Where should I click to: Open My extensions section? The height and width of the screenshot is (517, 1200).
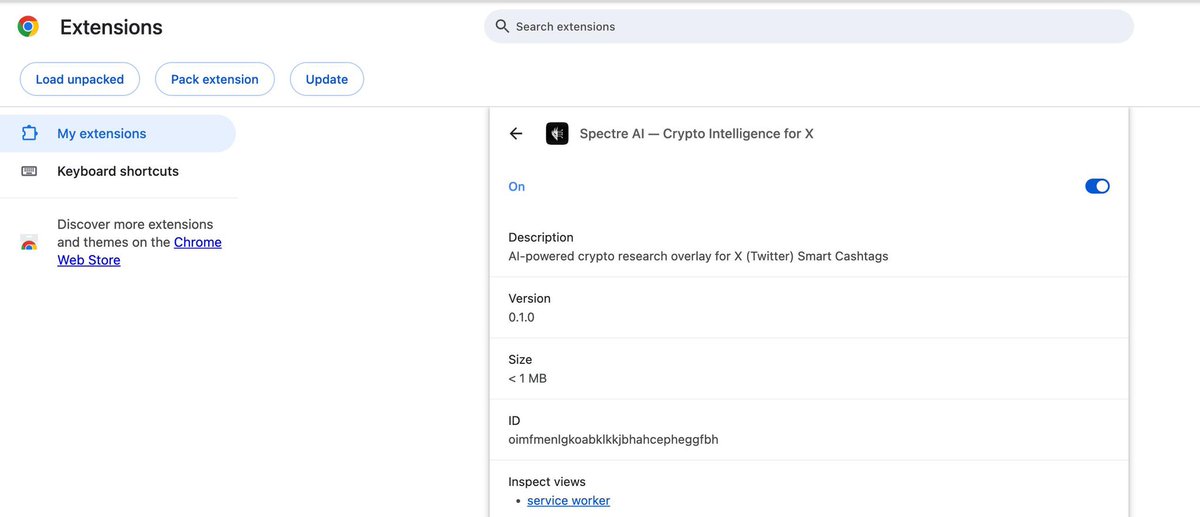(x=118, y=133)
